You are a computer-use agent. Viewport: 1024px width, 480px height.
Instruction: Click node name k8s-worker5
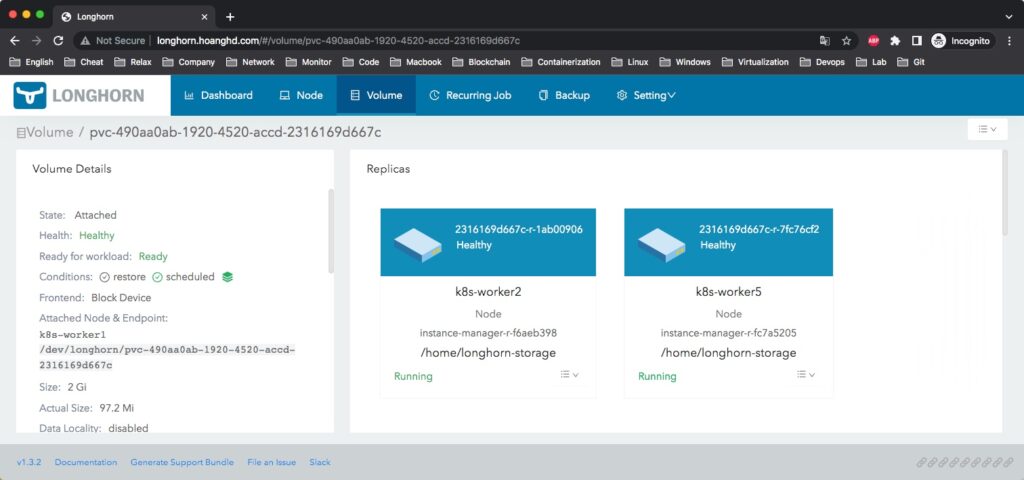tap(728, 292)
